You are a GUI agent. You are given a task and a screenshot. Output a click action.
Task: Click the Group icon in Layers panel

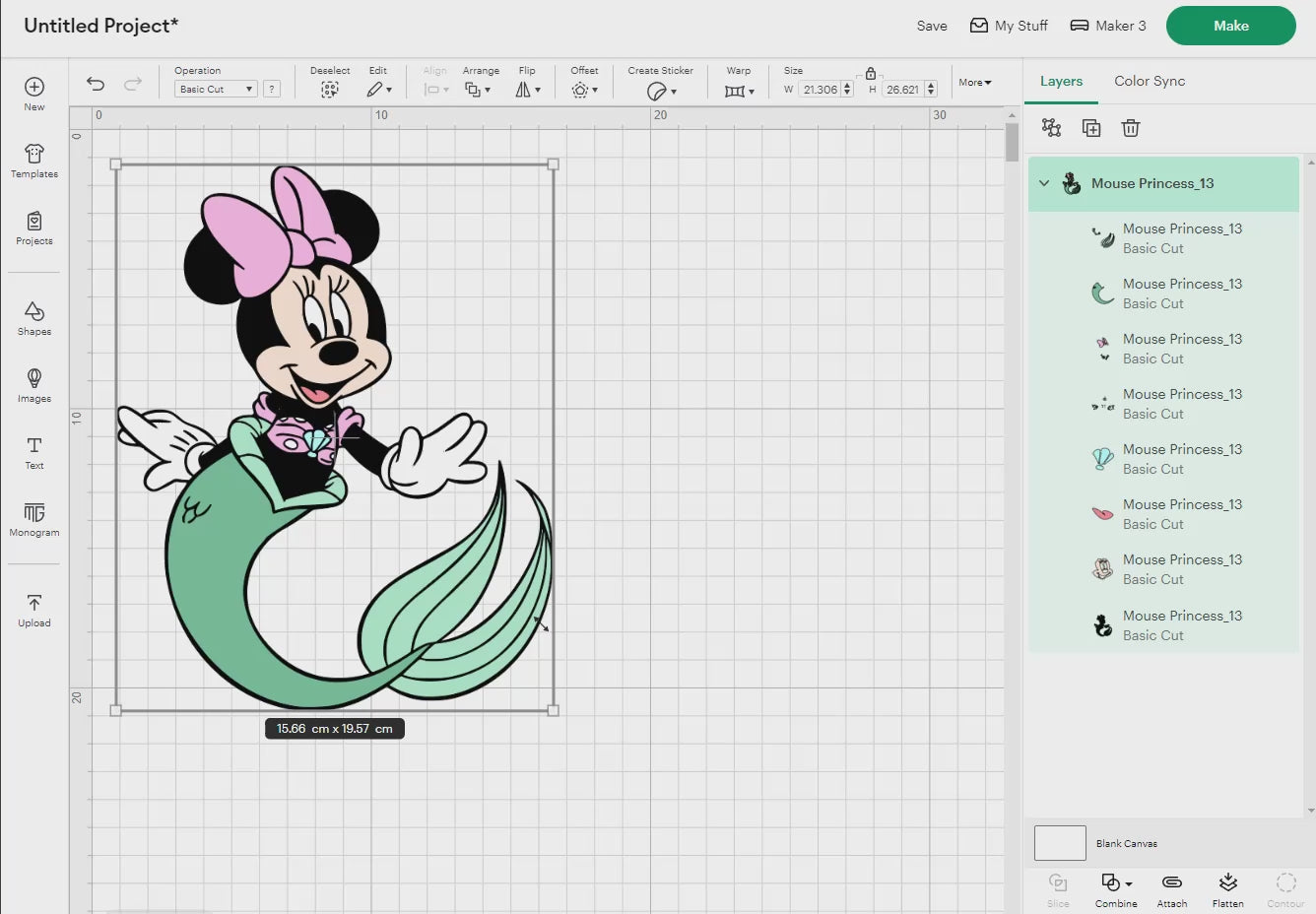click(1052, 128)
